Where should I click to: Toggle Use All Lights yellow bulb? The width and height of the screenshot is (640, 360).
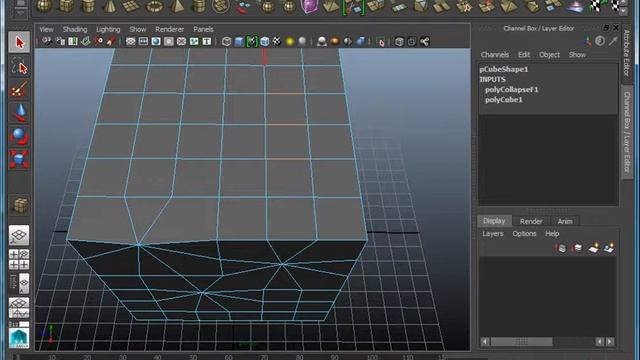click(290, 41)
